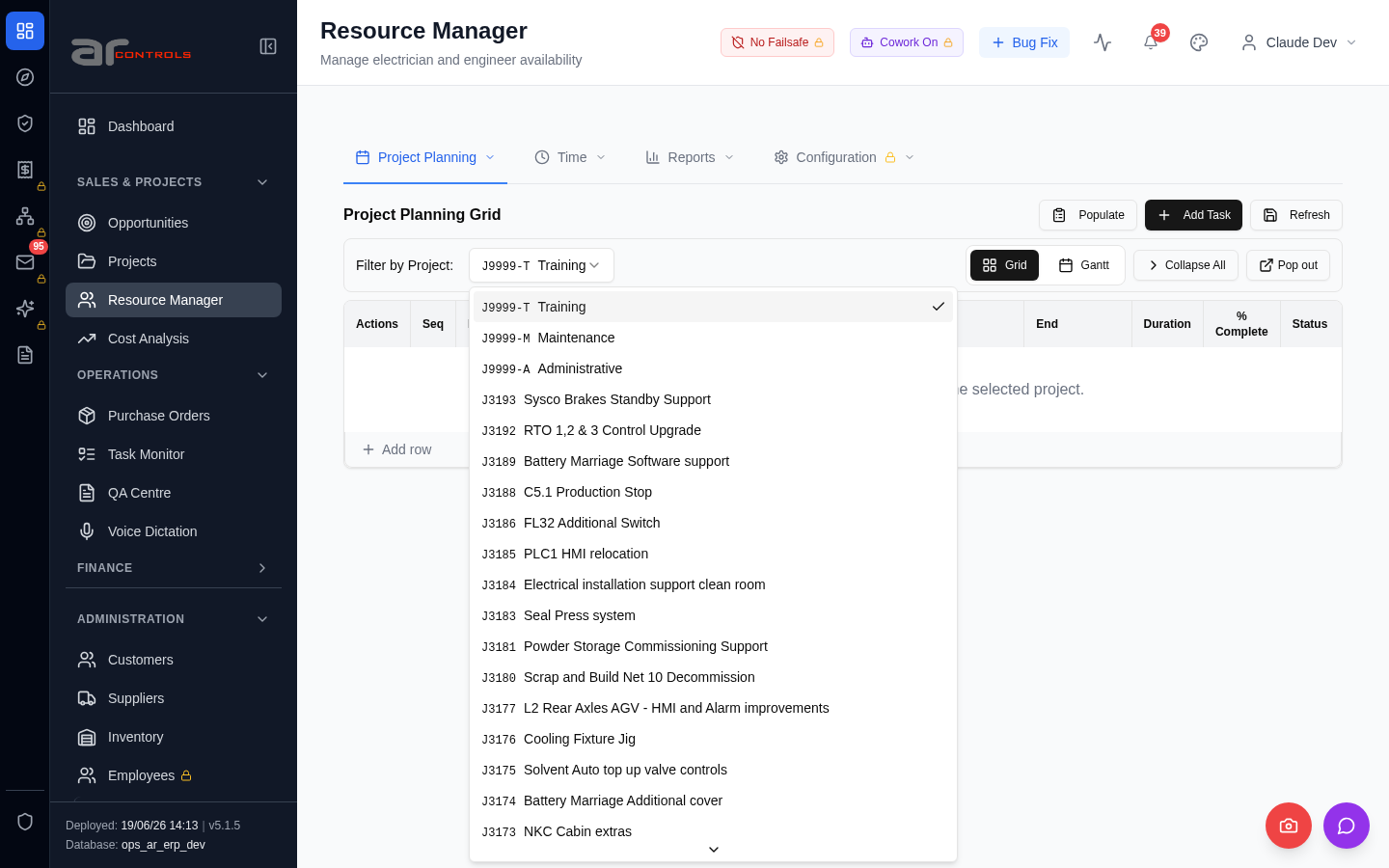
Task: Collapse the Administration section
Action: (x=174, y=619)
